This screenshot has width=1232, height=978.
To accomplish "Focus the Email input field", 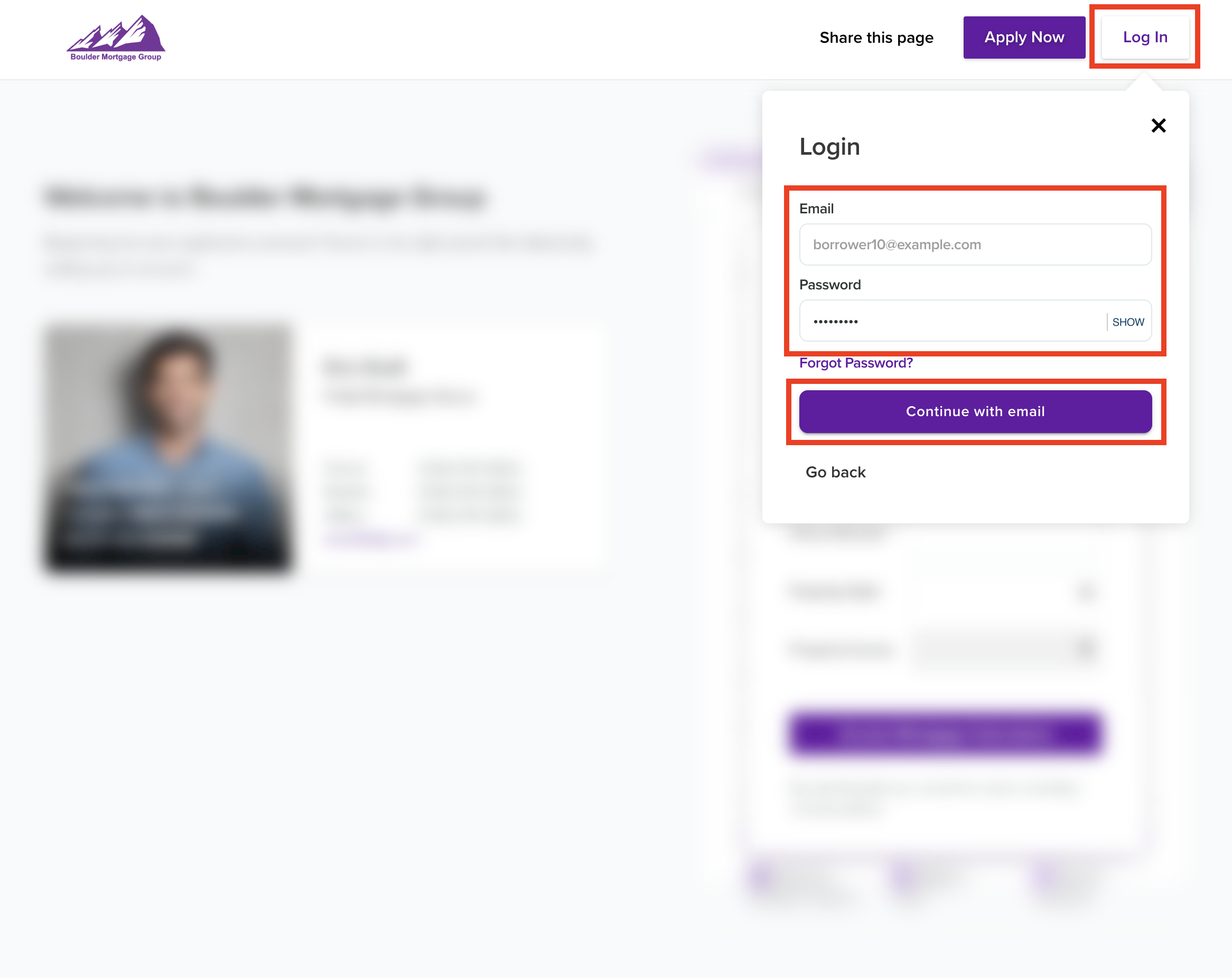I will (975, 245).
